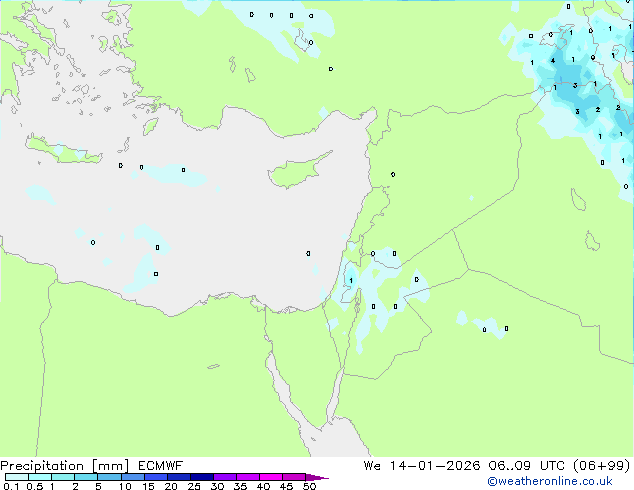Click the legend value "50"
The width and height of the screenshot is (634, 490).
(x=309, y=486)
